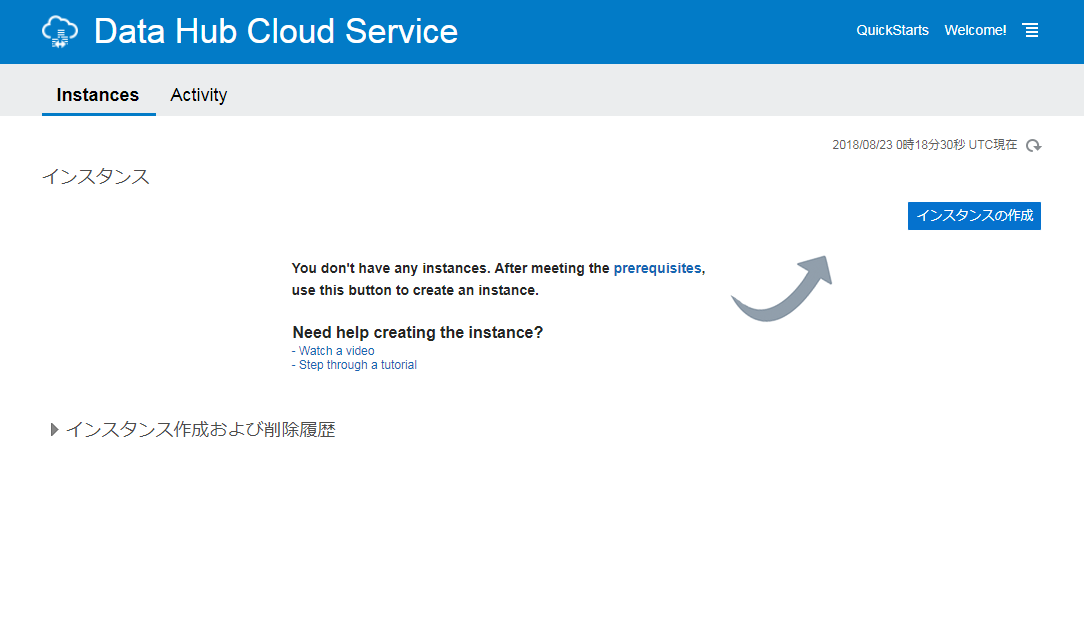Open the QuickStarts link

(893, 30)
